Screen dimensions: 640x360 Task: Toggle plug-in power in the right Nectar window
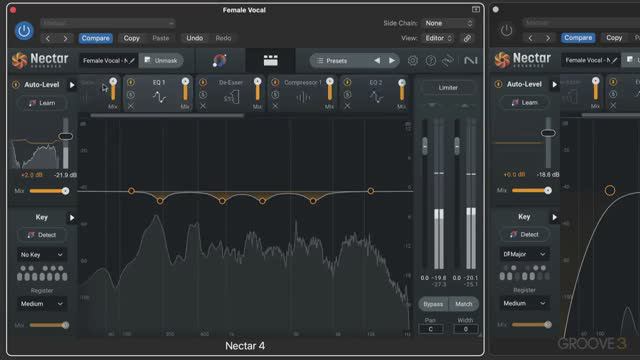click(x=506, y=31)
